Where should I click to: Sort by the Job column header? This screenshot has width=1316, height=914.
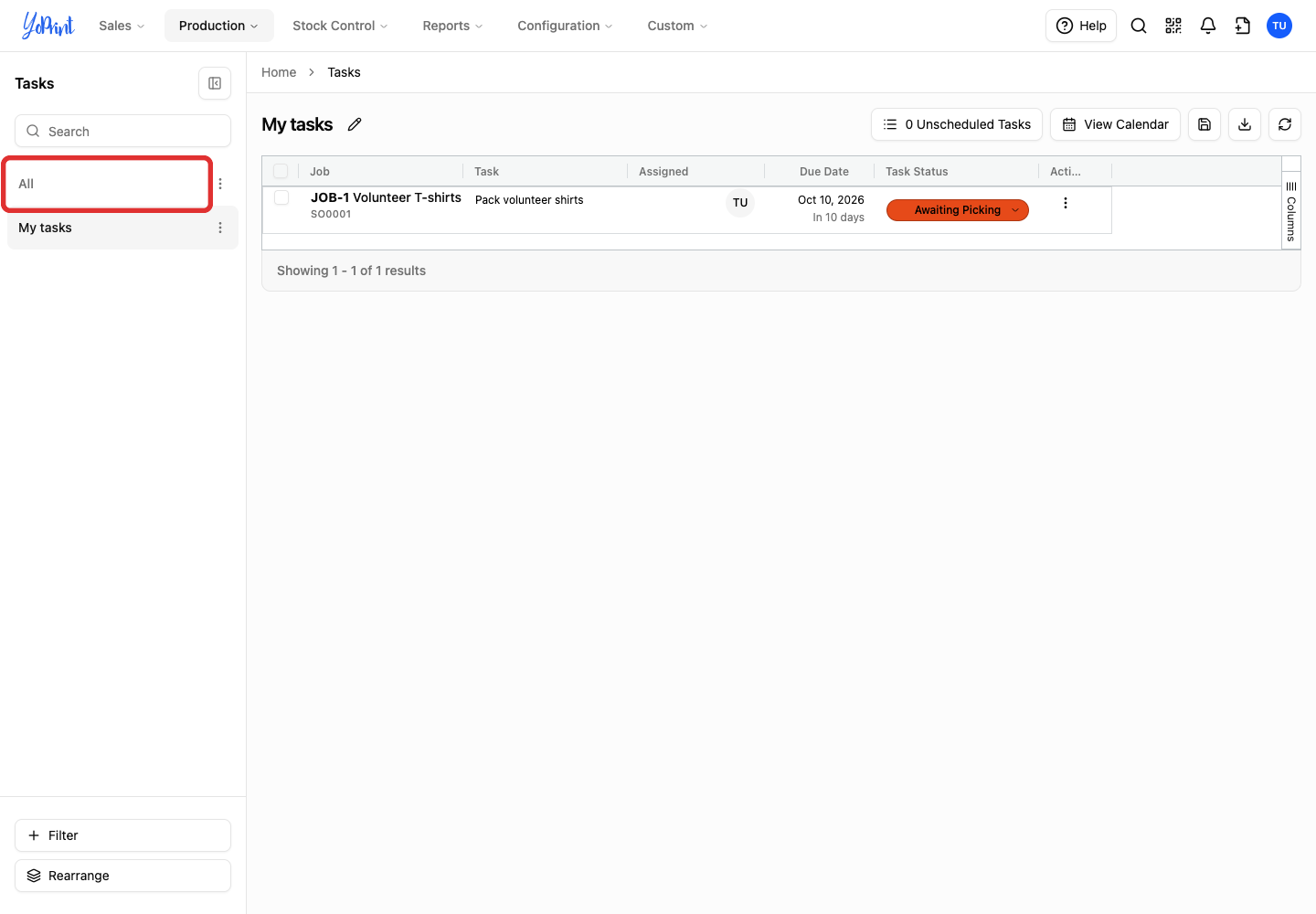click(320, 171)
